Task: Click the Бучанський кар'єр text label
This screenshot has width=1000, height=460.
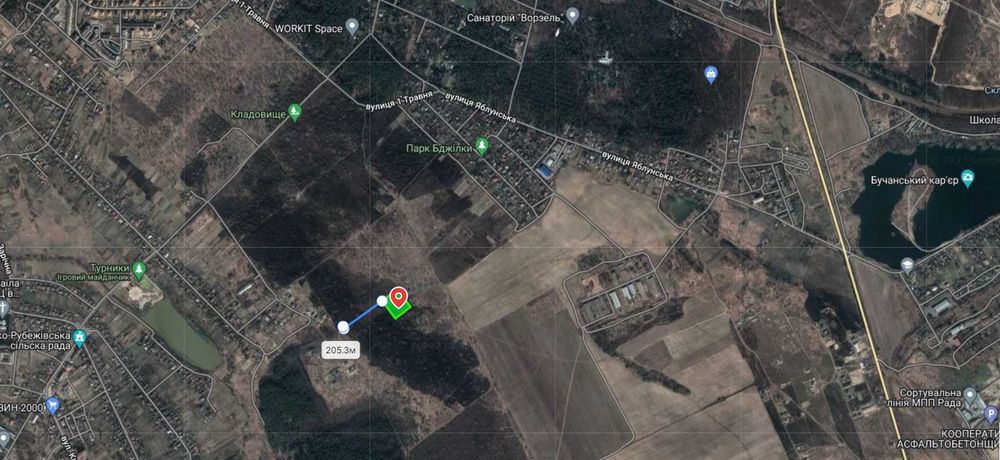Action: [913, 180]
